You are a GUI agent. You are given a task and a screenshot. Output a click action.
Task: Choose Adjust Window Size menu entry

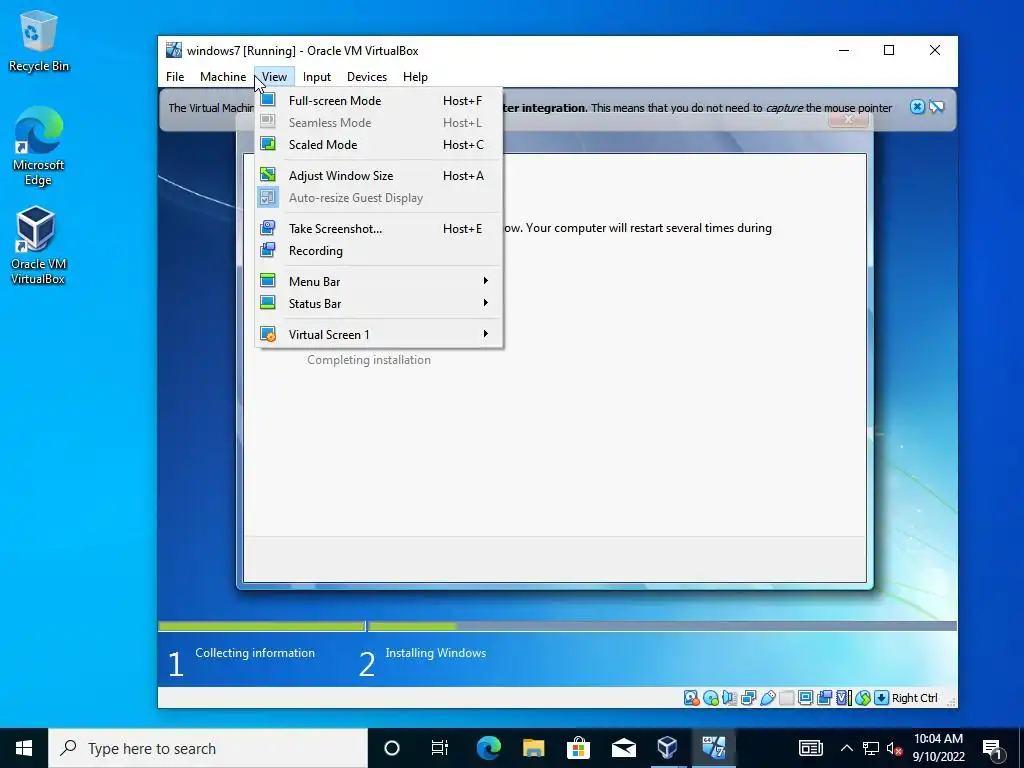[x=379, y=175]
